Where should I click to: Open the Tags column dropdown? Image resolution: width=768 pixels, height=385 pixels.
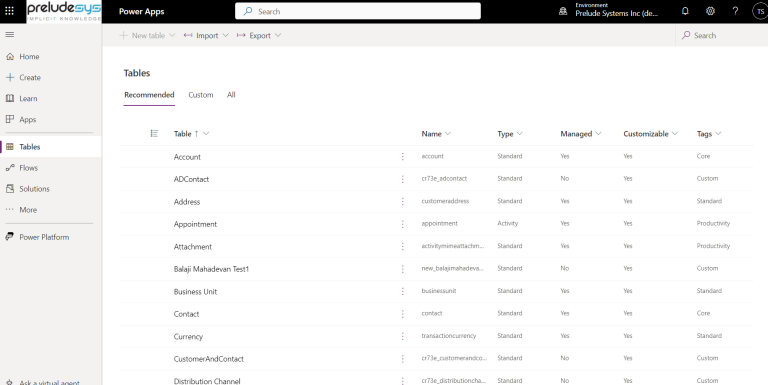[718, 134]
